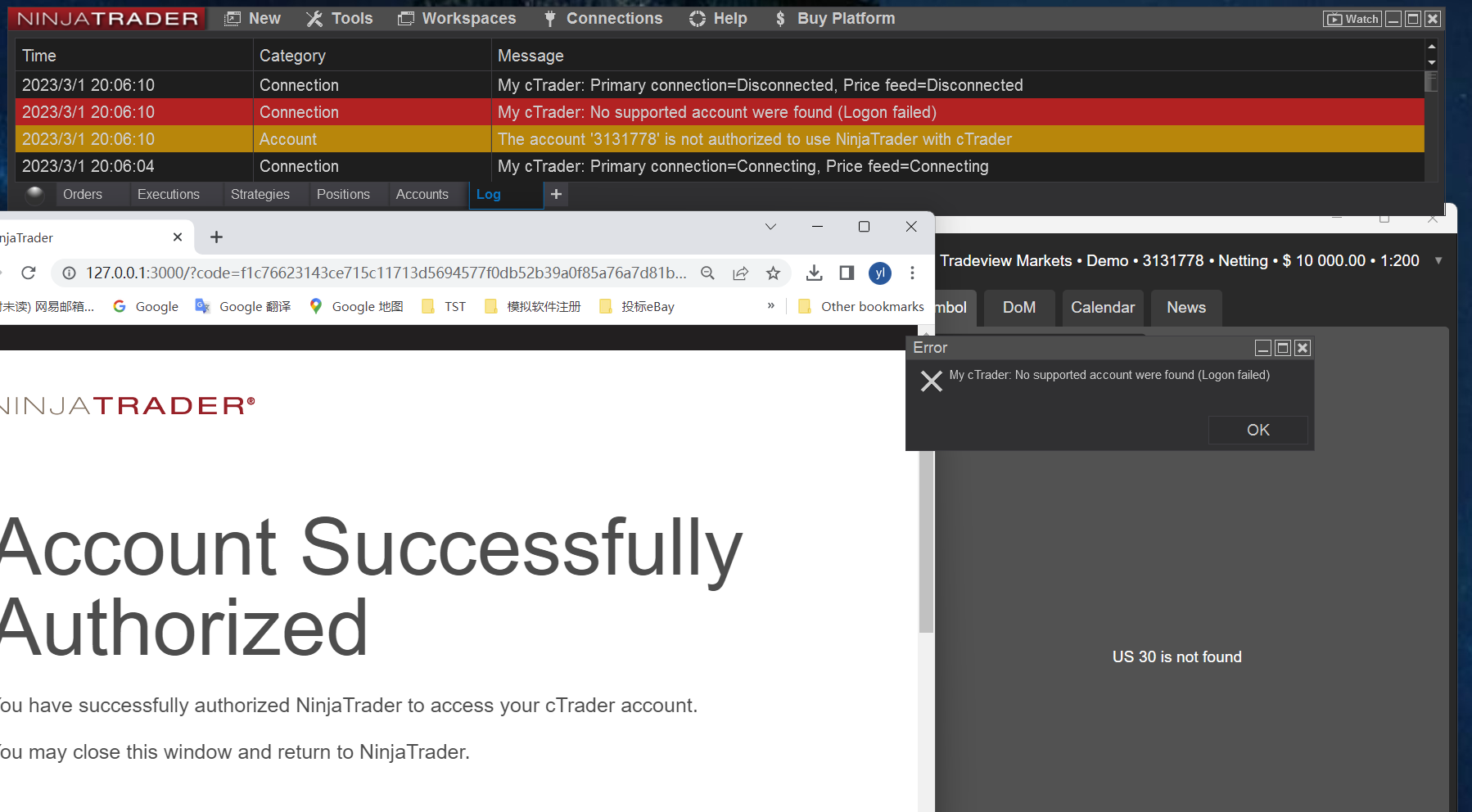Image resolution: width=1472 pixels, height=812 pixels.
Task: Show hidden bookmarks with the double chevron
Action: point(771,305)
